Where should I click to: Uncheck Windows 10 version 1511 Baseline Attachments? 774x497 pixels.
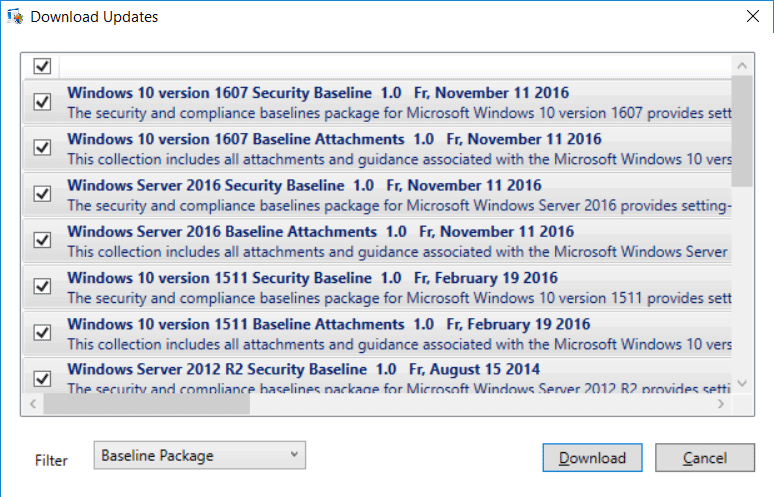[42, 333]
